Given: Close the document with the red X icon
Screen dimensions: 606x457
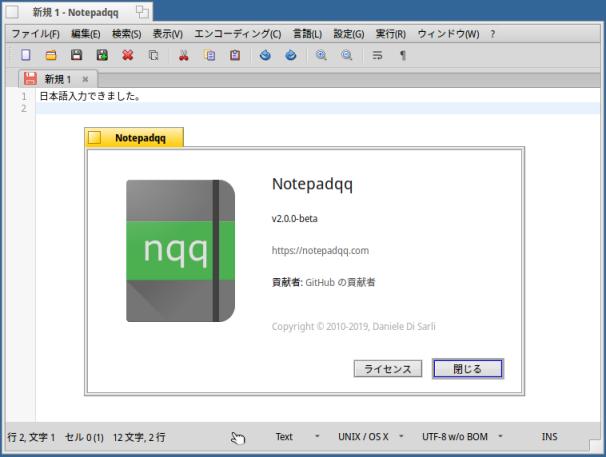Looking at the screenshot, I should tap(128, 55).
